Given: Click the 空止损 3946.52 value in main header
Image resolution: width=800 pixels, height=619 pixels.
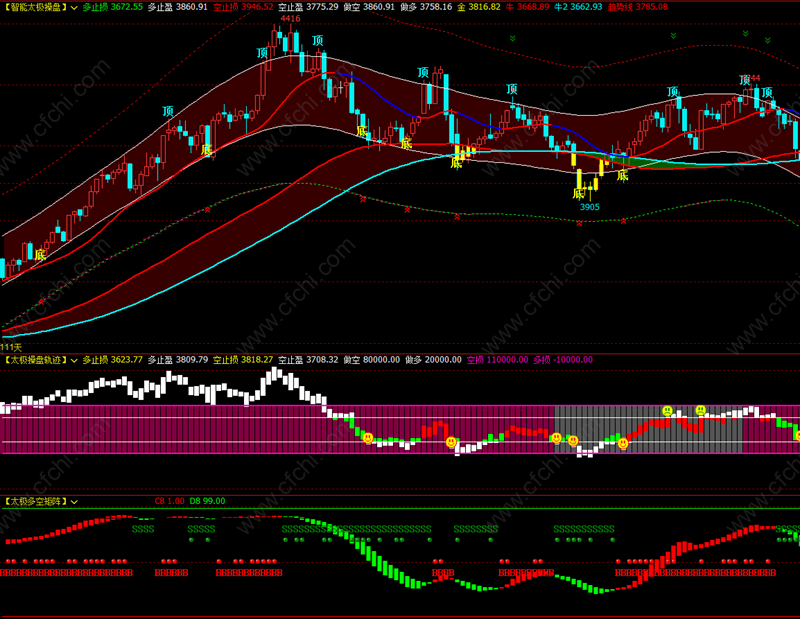Looking at the screenshot, I should tap(243, 7).
